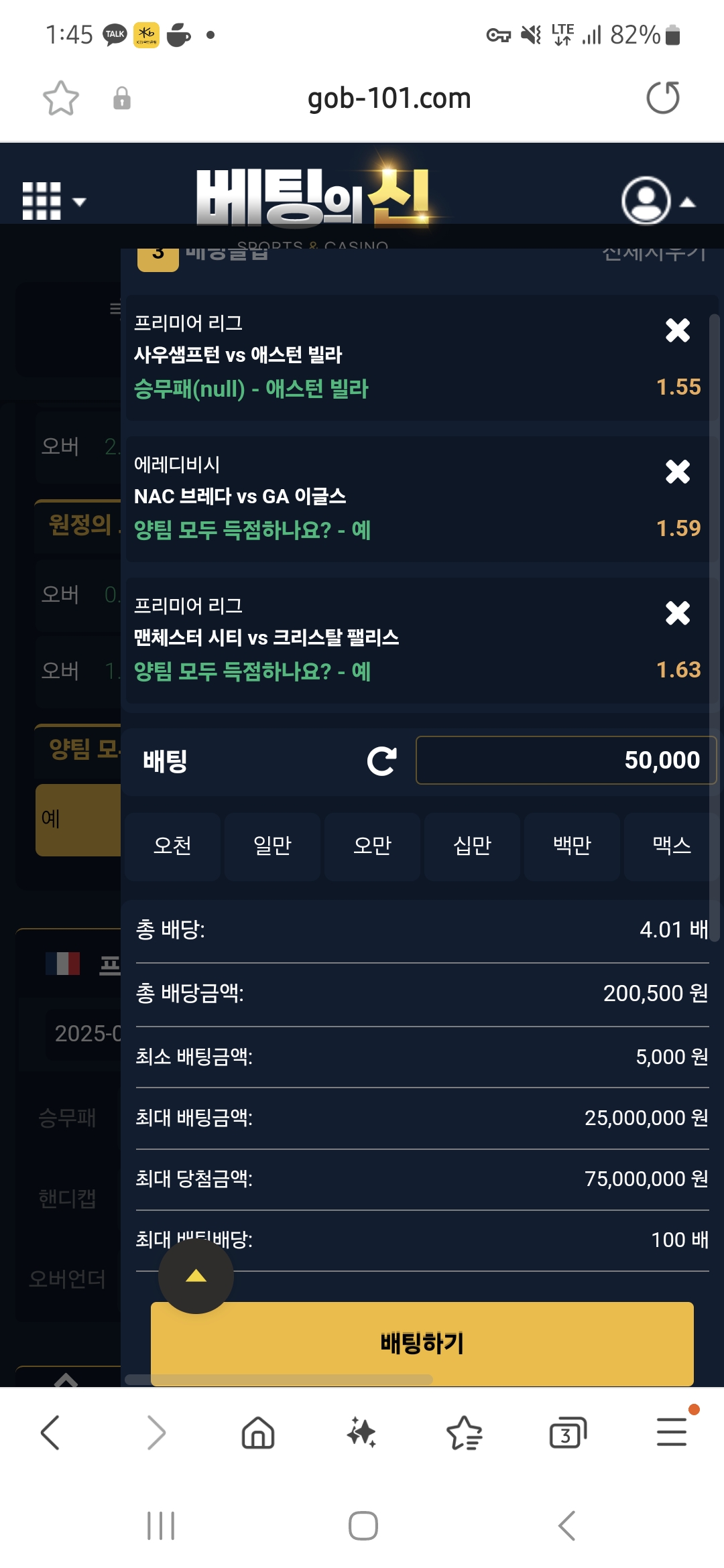Viewport: 724px width, 1568px height.
Task: Open the browser bookmarks list
Action: (464, 1433)
